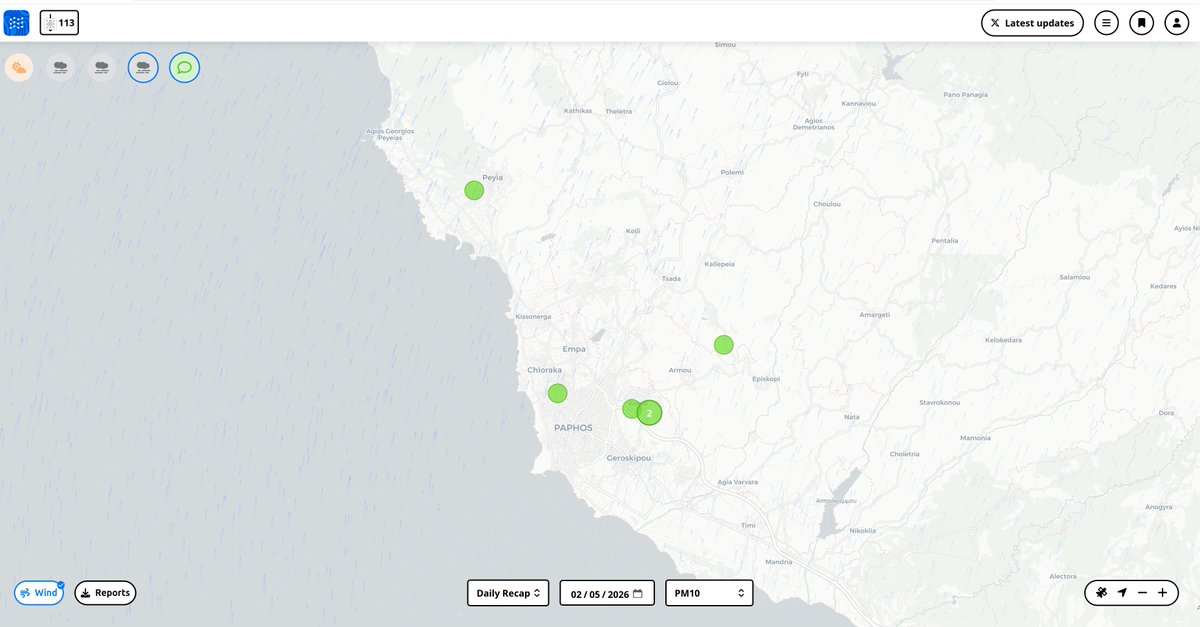Click the Polemi map label
Viewport: 1200px width, 627px height.
click(732, 172)
